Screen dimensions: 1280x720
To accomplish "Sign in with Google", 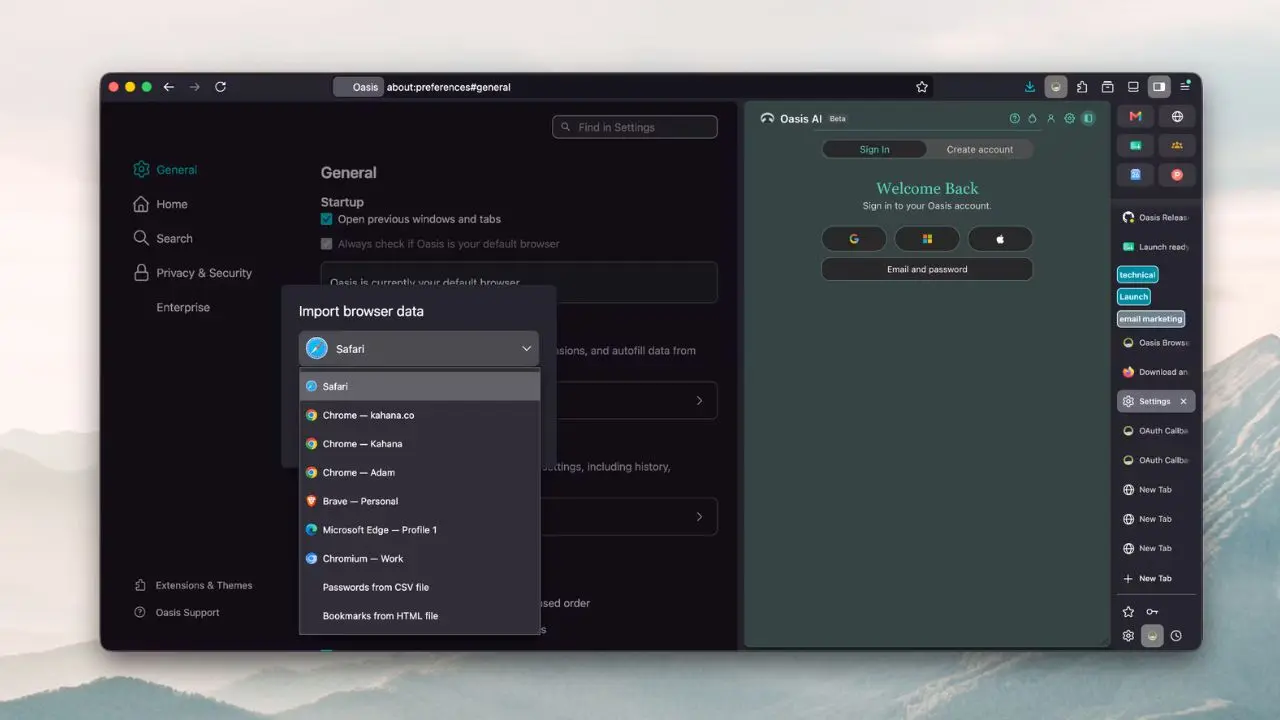I will tap(854, 239).
